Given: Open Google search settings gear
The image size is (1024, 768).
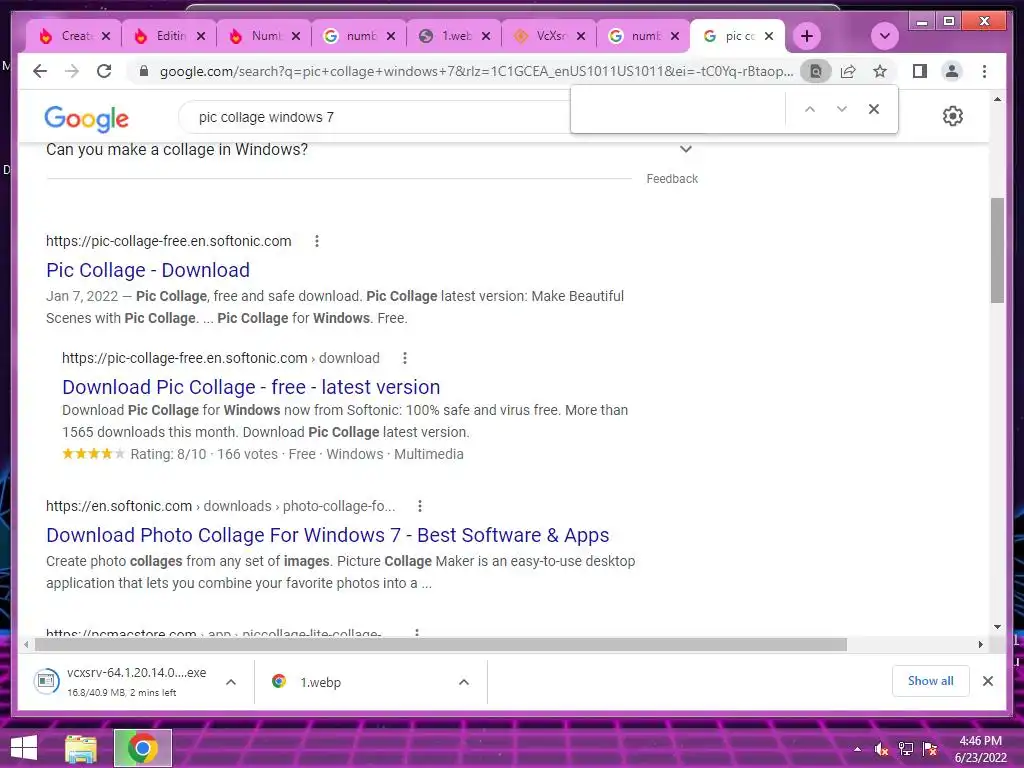Looking at the screenshot, I should point(953,116).
